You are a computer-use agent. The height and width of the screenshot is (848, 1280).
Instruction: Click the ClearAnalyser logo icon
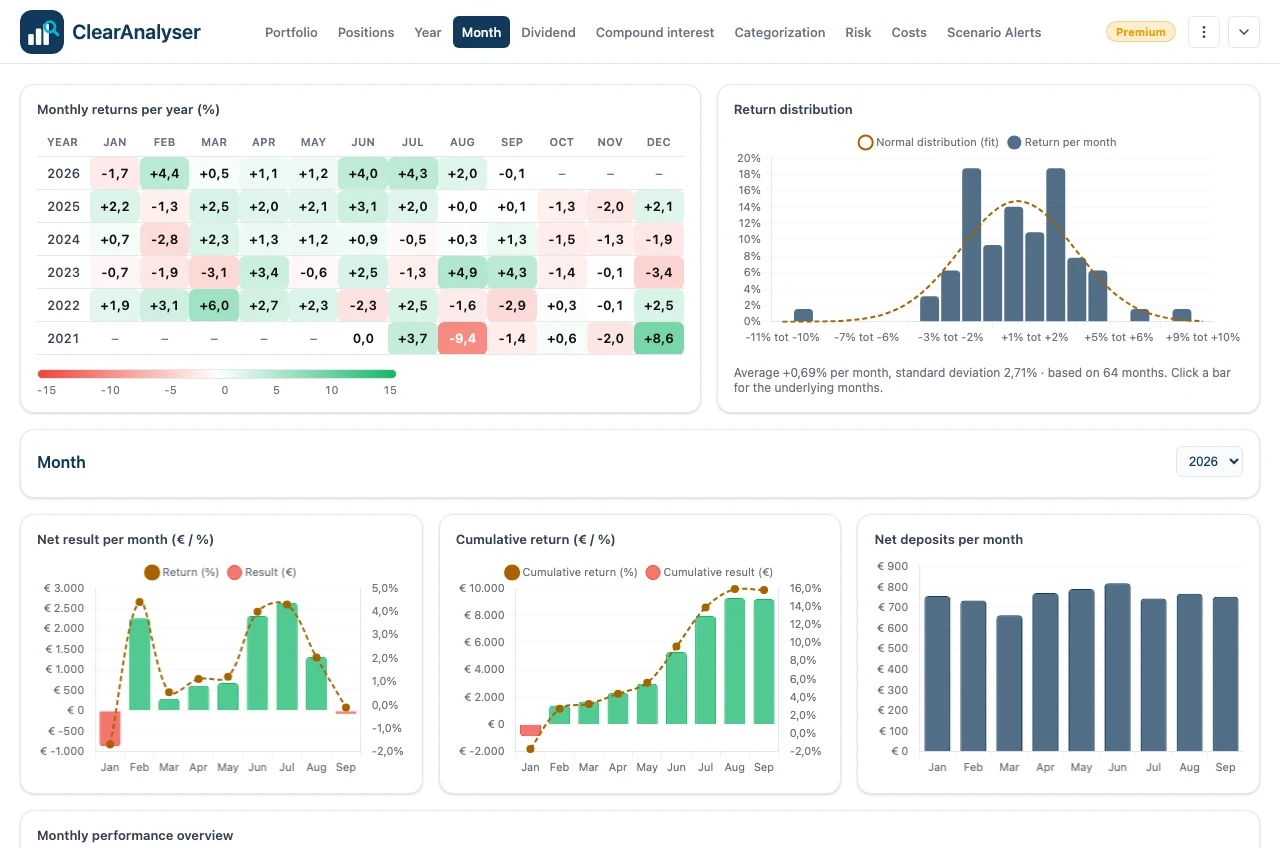coord(42,32)
